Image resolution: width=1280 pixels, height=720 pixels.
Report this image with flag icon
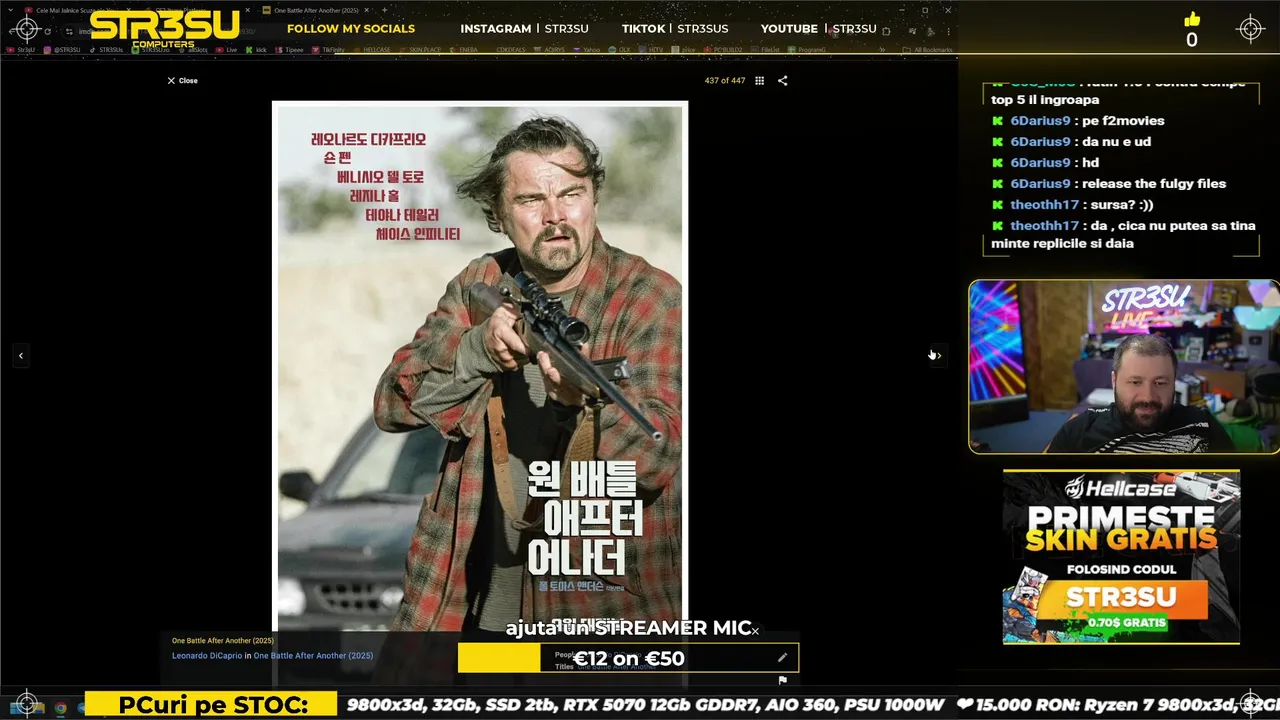click(783, 680)
